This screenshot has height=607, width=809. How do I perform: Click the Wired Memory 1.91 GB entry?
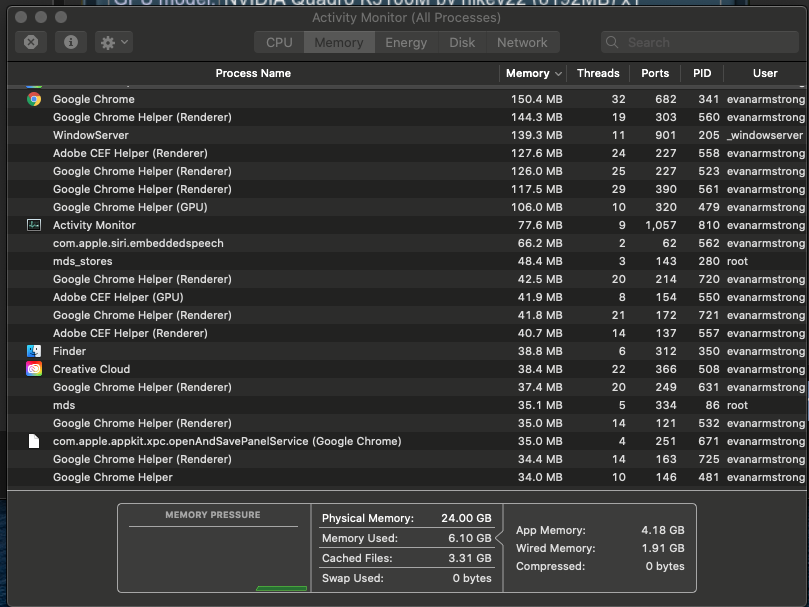point(600,548)
